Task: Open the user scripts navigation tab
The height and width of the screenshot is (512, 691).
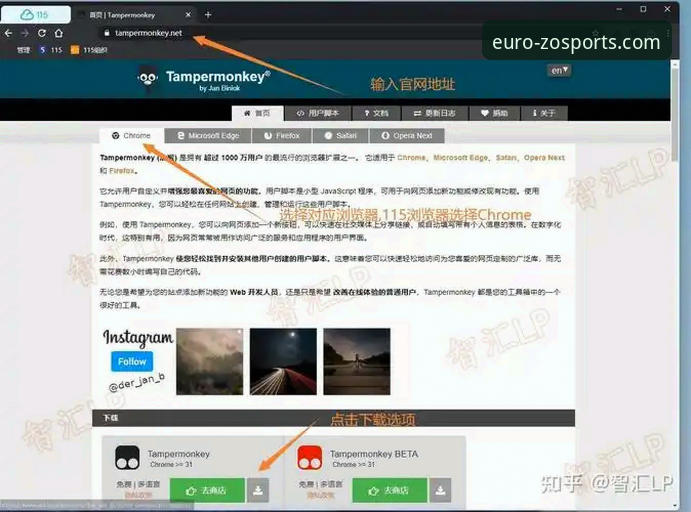Action: (x=318, y=113)
